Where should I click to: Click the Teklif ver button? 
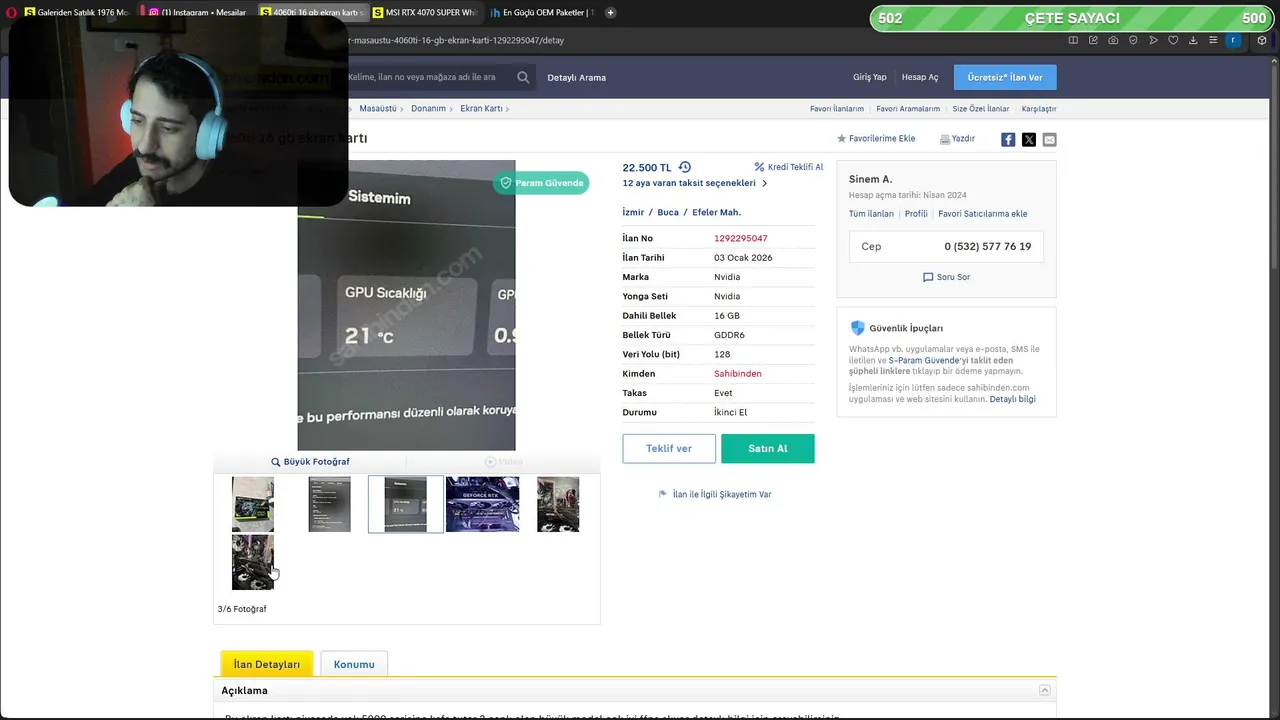pos(669,448)
